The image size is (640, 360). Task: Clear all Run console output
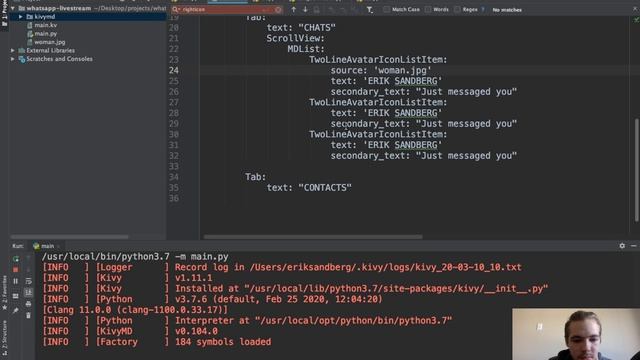28,316
